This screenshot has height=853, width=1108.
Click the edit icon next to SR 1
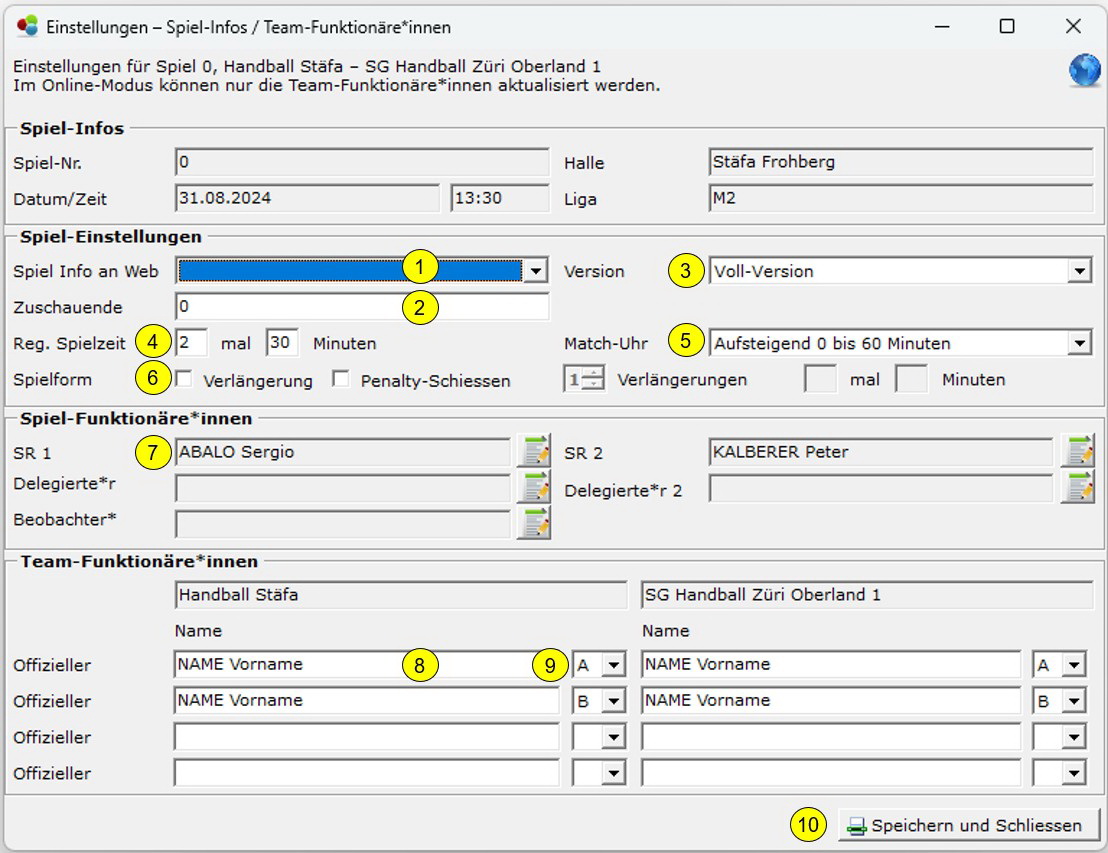(534, 452)
